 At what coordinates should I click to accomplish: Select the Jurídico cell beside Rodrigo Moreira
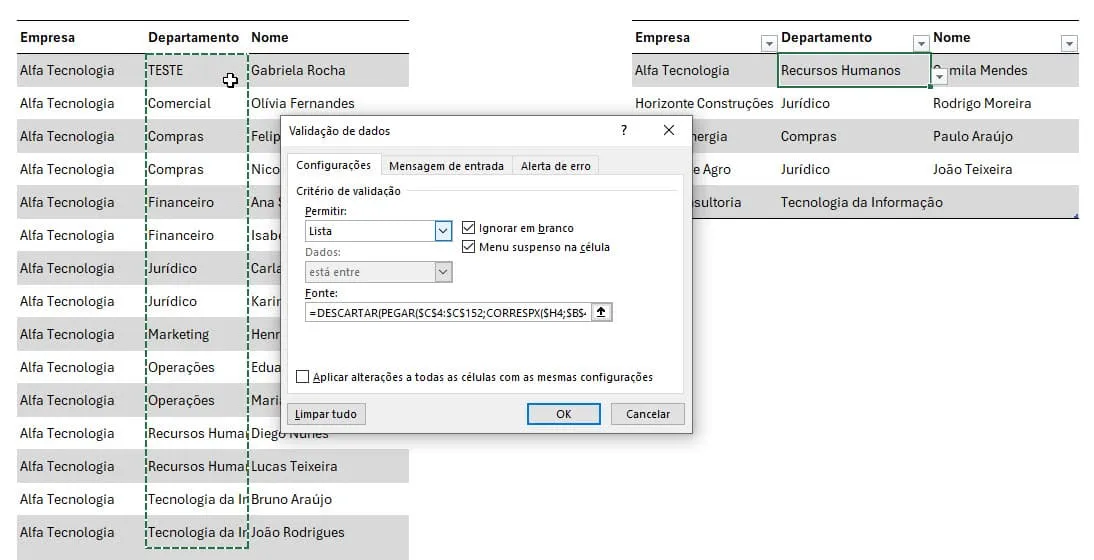[x=854, y=103]
